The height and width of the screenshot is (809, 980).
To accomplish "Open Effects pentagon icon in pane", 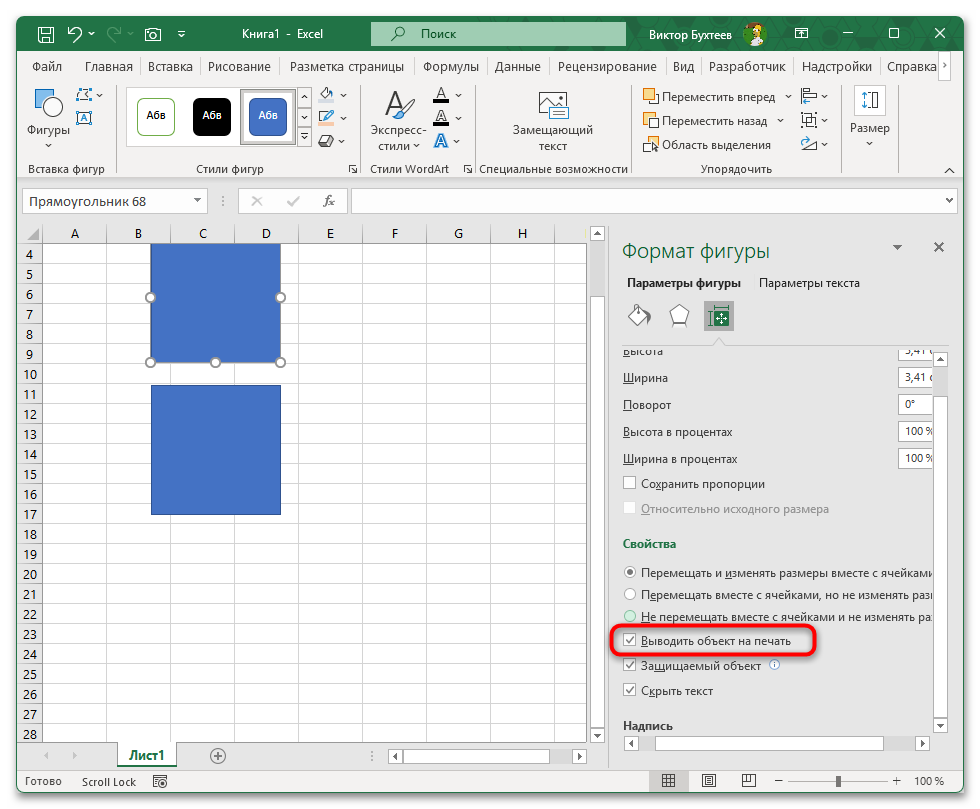I will click(x=679, y=316).
